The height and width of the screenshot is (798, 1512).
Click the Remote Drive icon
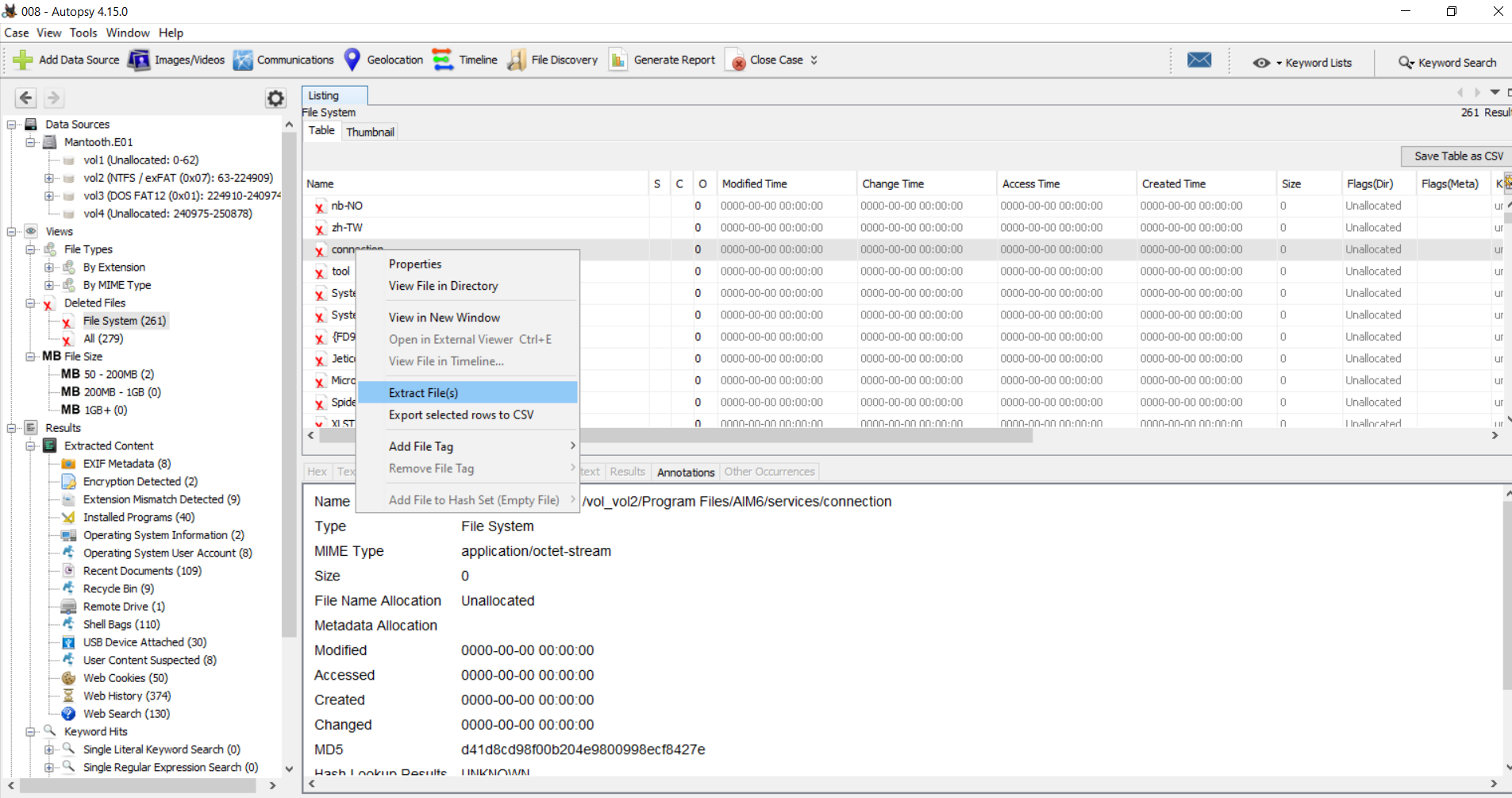[69, 607]
